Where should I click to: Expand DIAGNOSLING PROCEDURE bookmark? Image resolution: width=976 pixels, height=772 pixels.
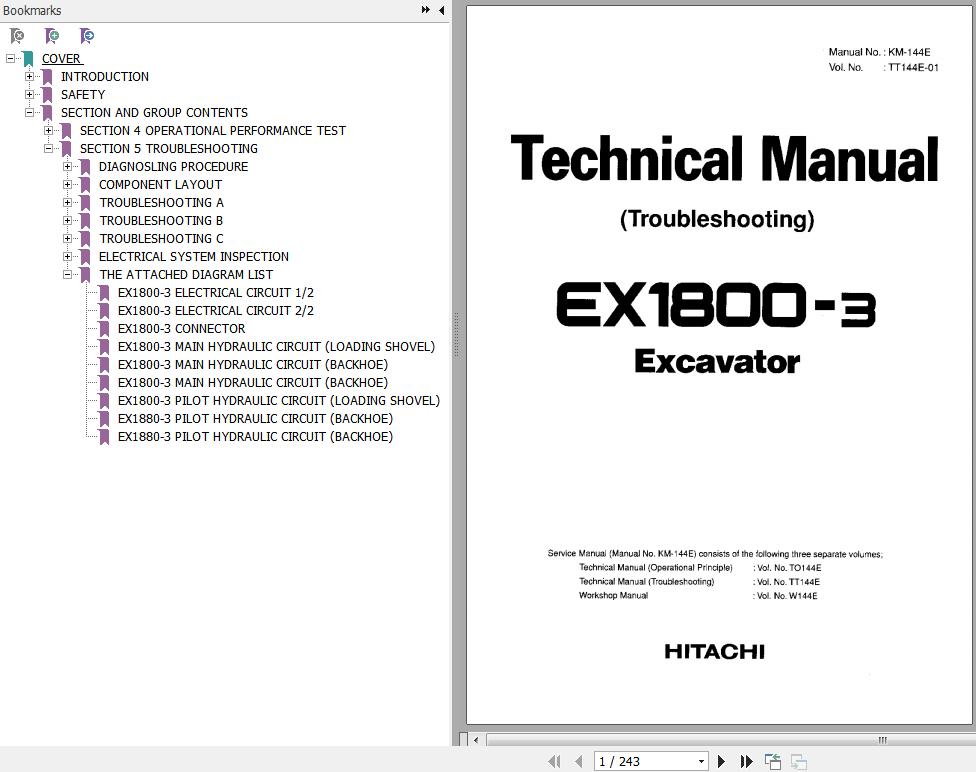(x=67, y=167)
